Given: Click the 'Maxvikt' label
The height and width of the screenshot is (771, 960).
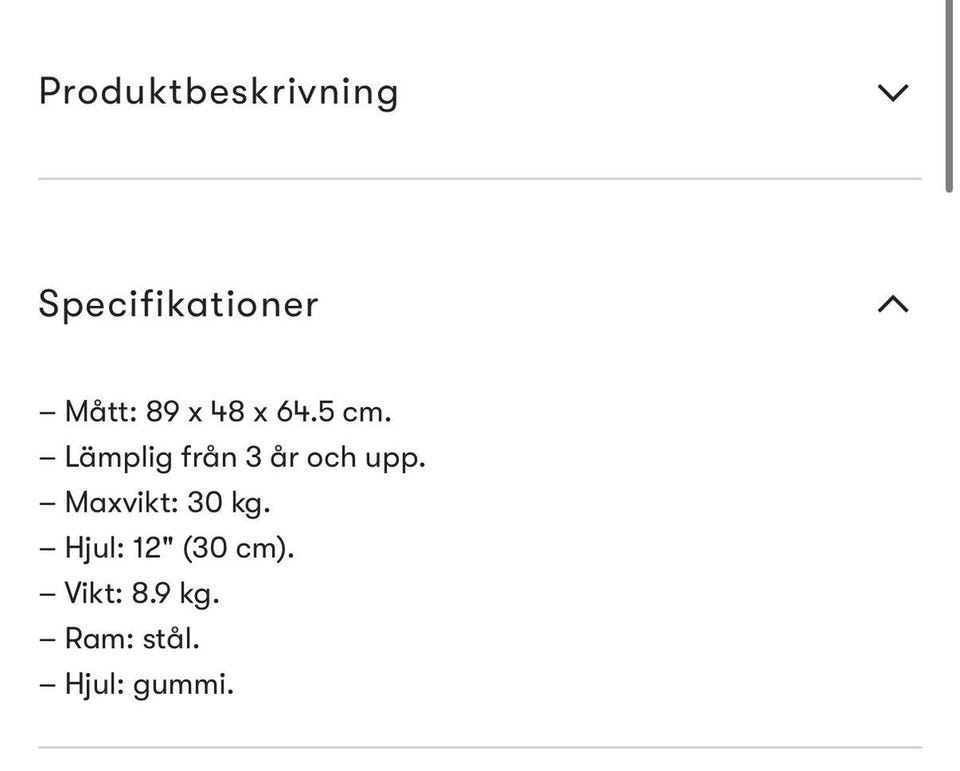Looking at the screenshot, I should [x=120, y=502].
